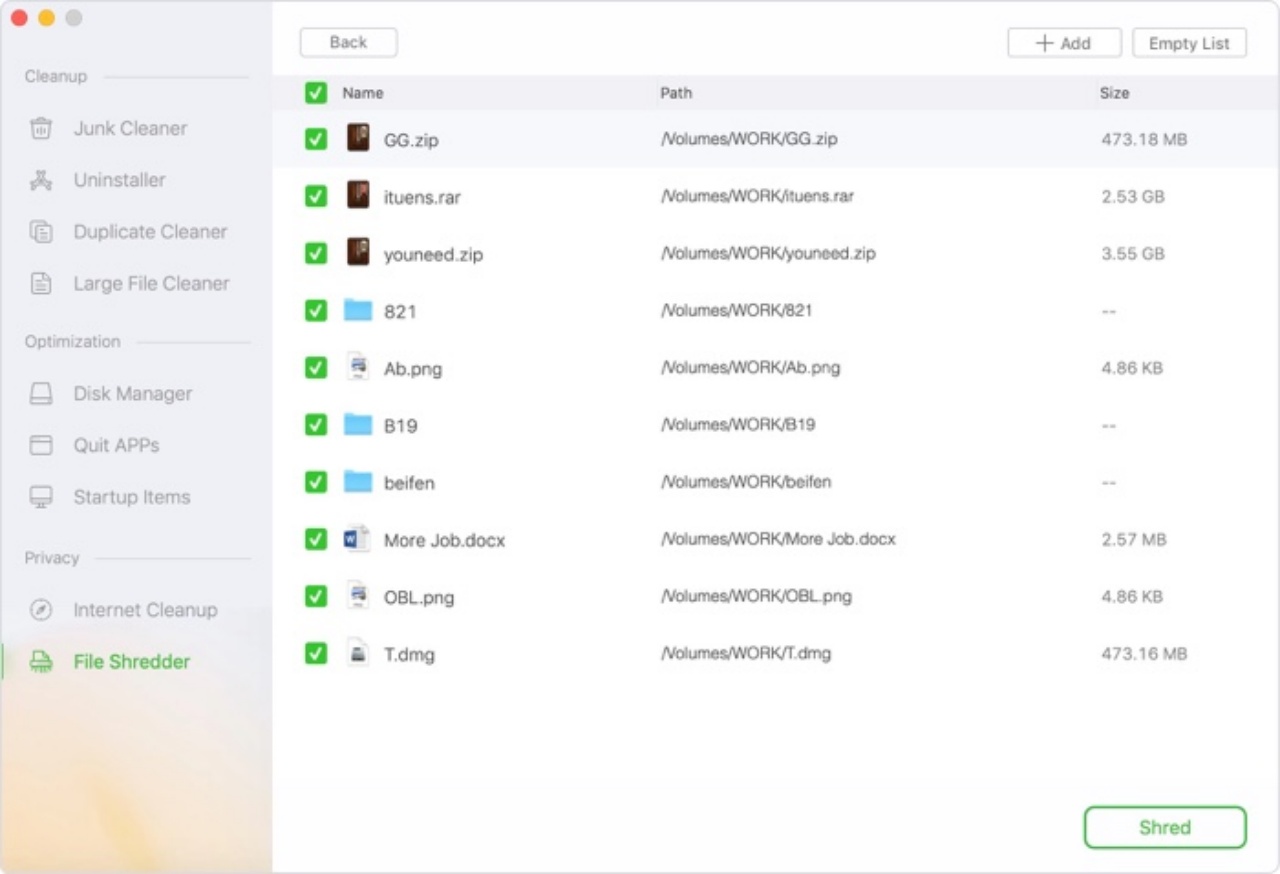Viewport: 1280px width, 874px height.
Task: Sort by the Size column header
Action: [1114, 93]
